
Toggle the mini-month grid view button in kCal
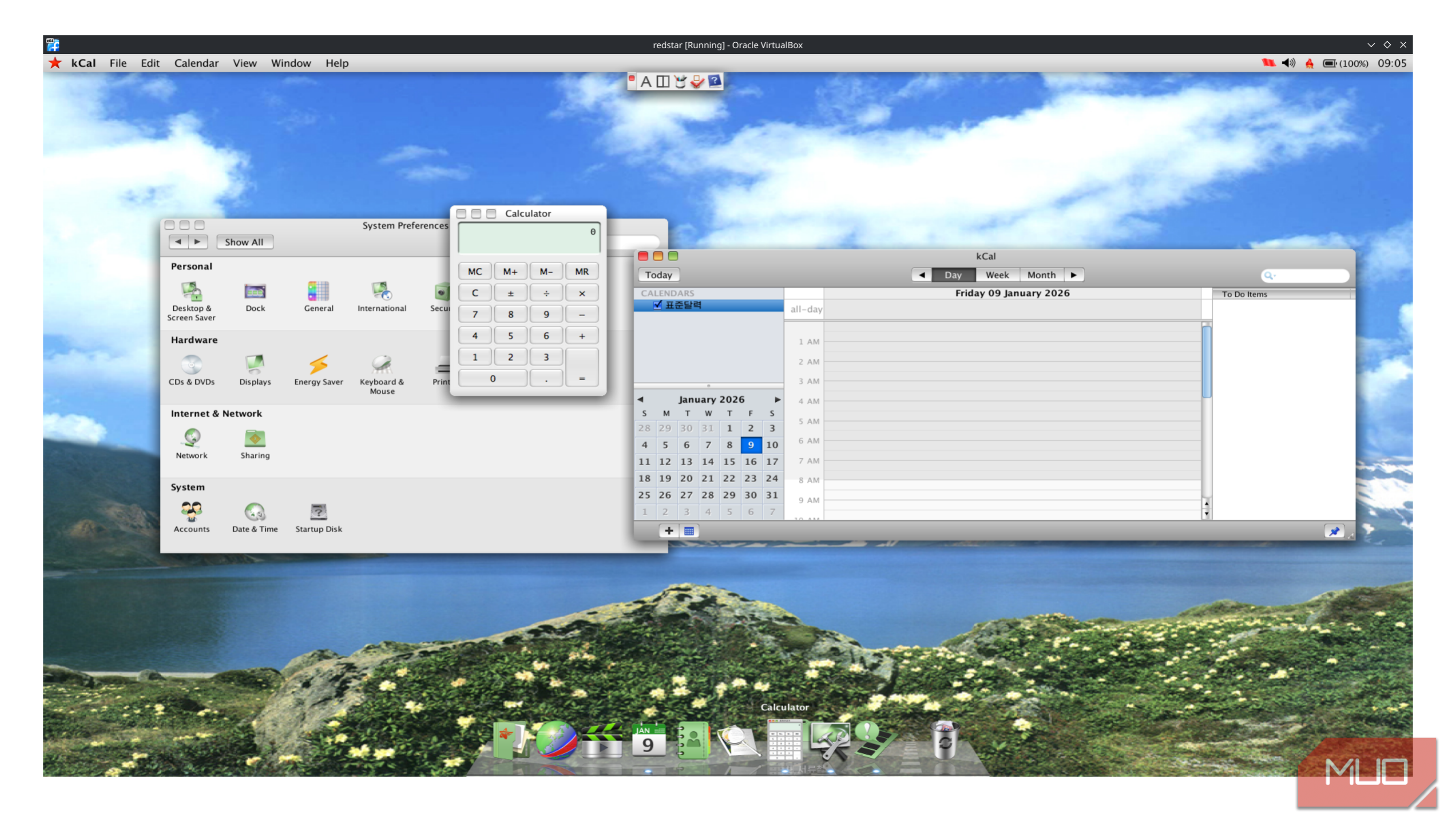tap(688, 531)
